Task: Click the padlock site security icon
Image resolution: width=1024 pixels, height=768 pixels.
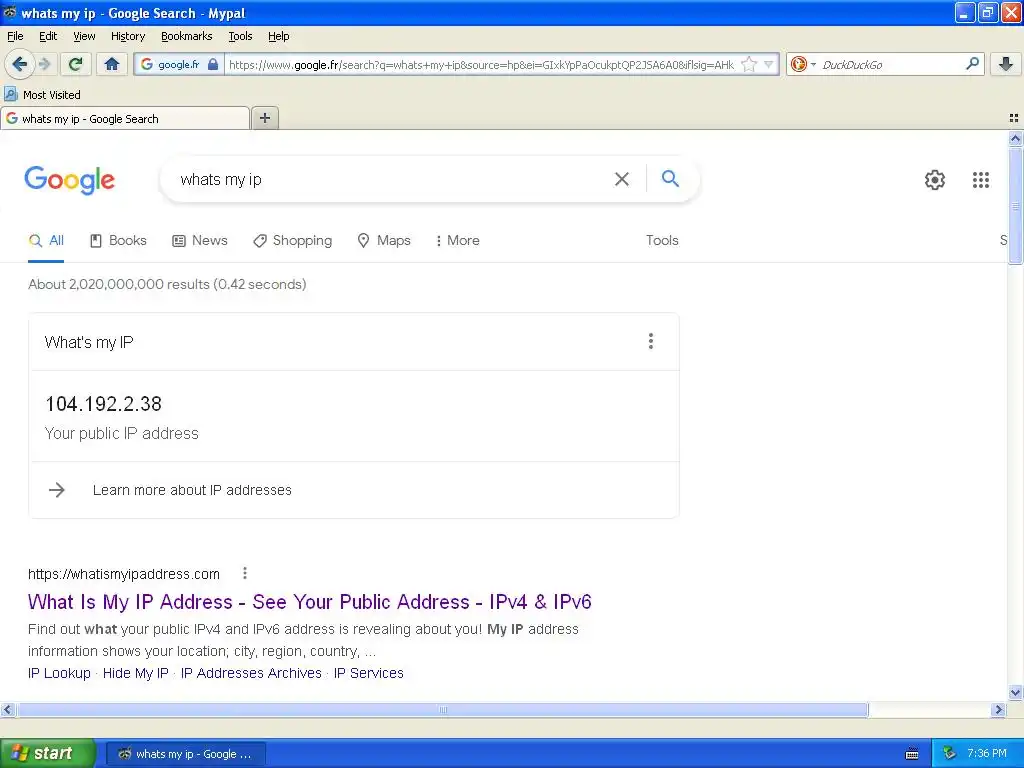Action: tap(213, 64)
